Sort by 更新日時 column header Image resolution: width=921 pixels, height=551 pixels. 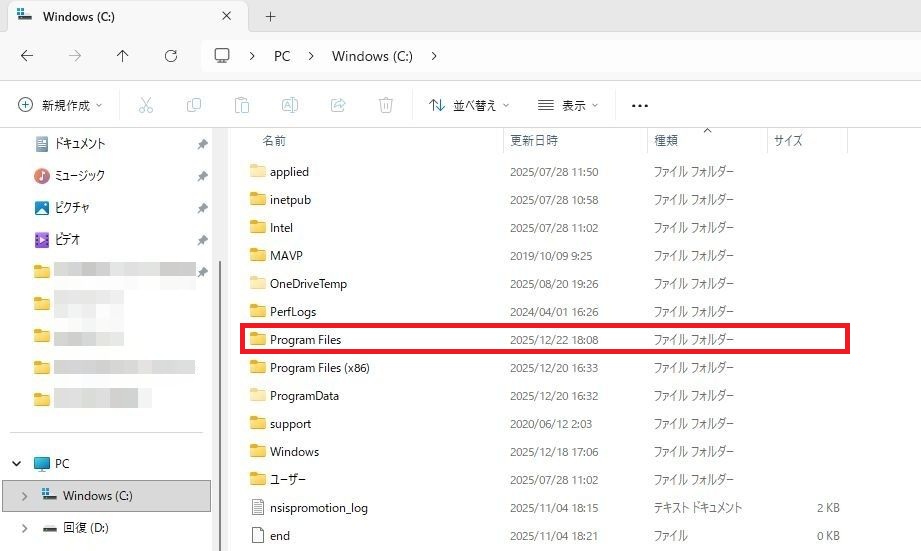535,141
